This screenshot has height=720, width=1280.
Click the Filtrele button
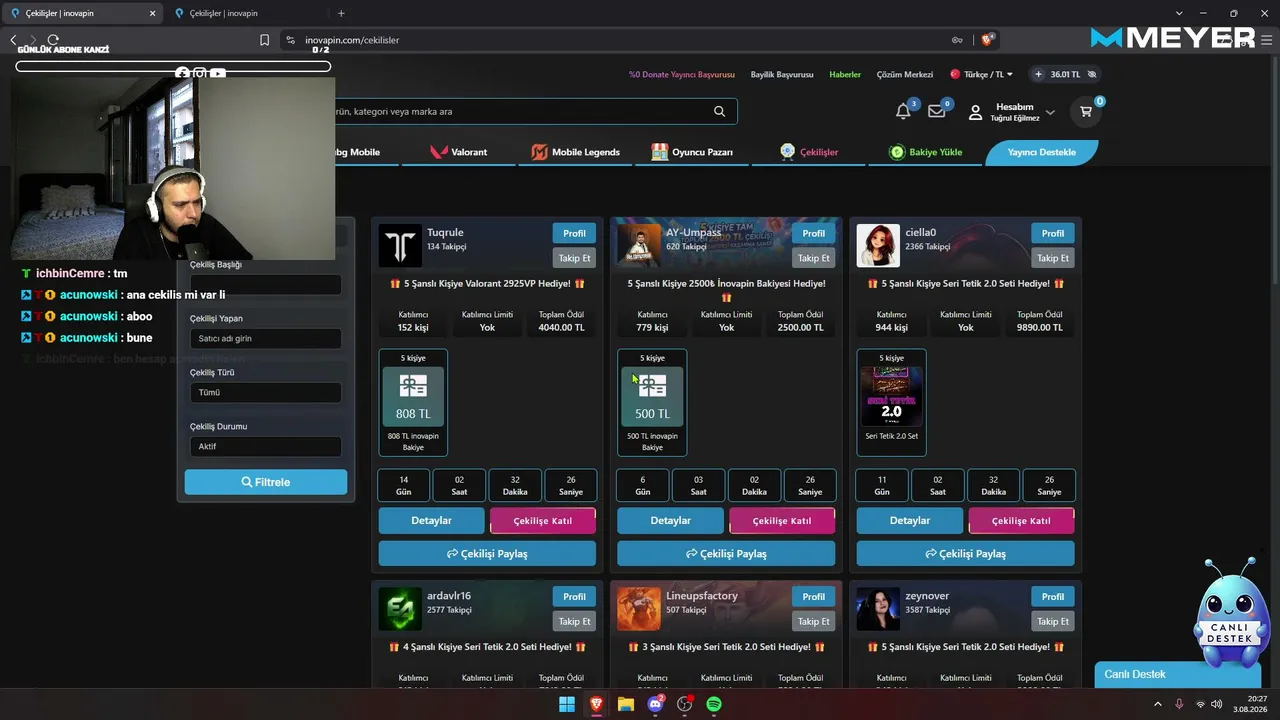[x=266, y=482]
